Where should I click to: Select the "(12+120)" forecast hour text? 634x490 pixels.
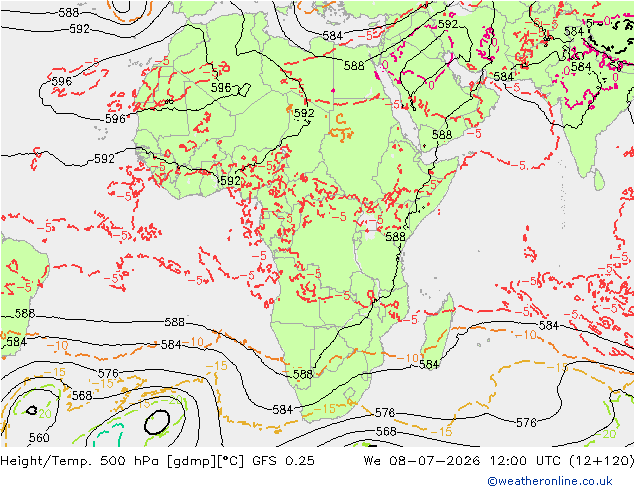(x=602, y=461)
